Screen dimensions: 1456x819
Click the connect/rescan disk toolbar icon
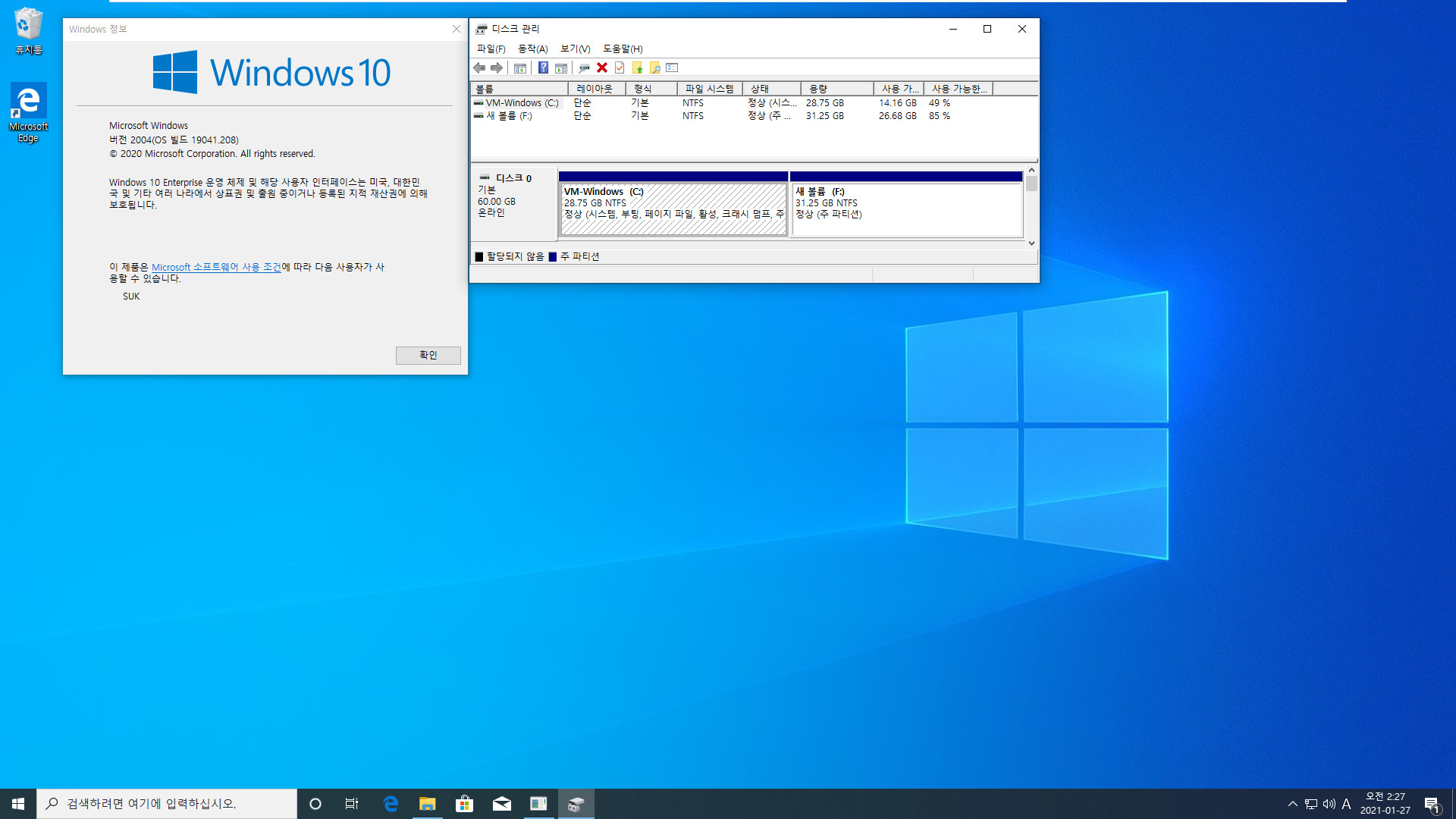[584, 68]
